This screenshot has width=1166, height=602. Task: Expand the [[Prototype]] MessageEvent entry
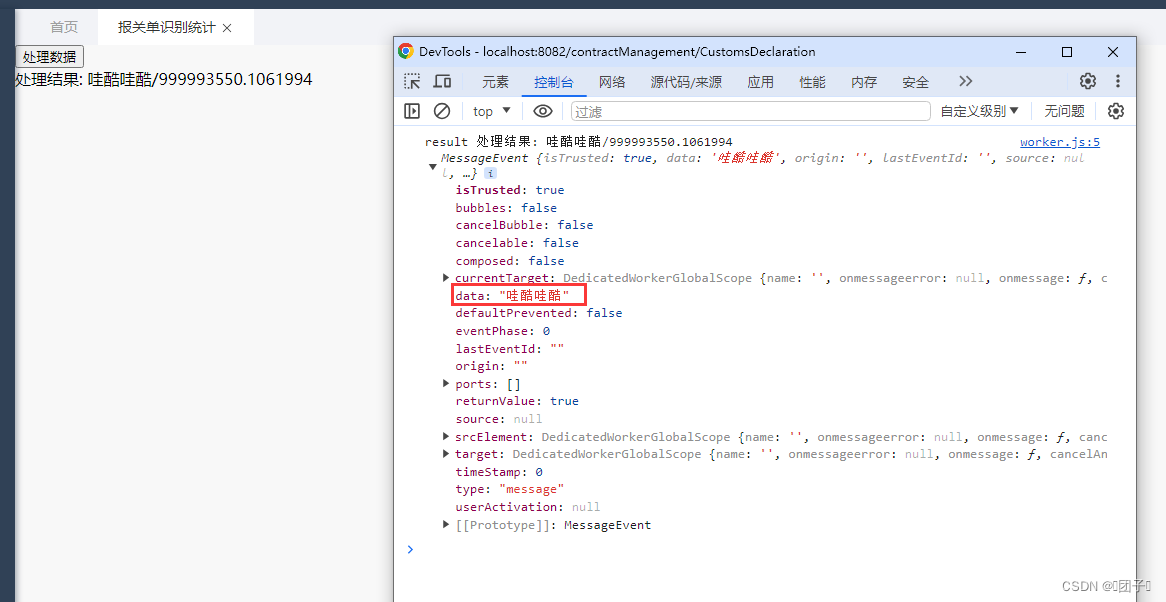446,524
